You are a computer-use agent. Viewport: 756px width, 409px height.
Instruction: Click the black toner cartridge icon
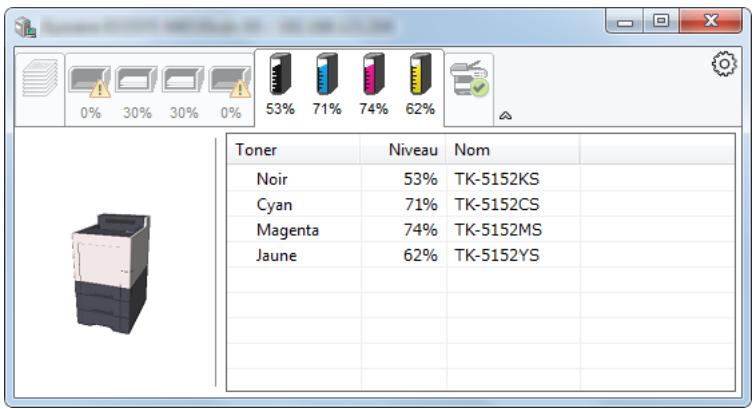click(x=280, y=74)
